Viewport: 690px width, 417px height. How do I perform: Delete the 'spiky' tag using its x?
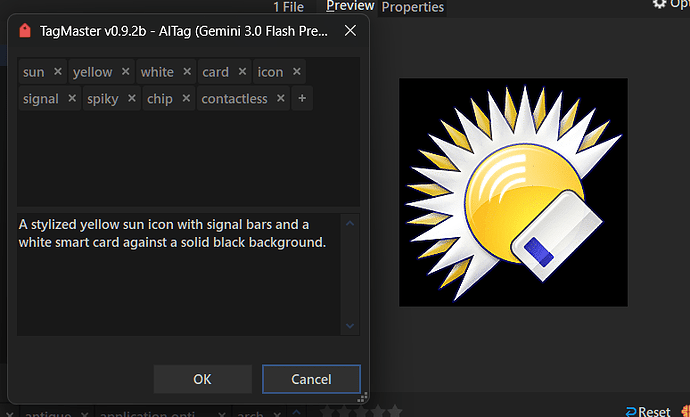point(130,99)
